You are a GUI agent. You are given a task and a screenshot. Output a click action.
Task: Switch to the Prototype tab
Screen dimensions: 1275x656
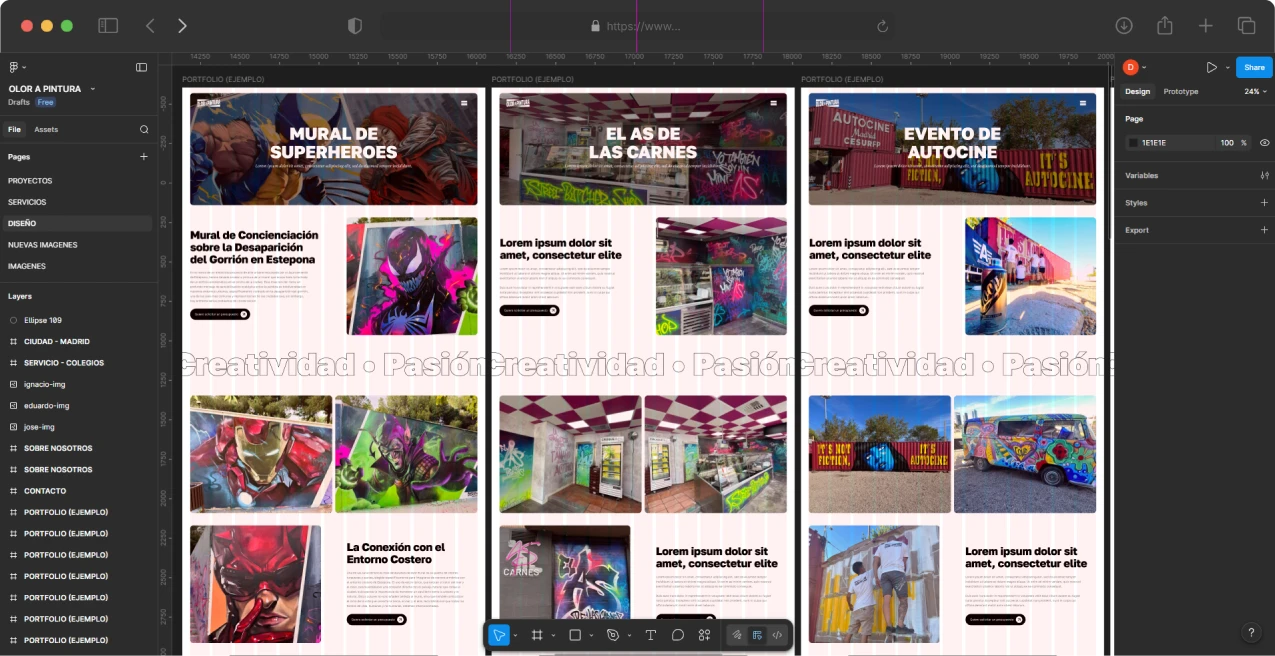tap(1180, 92)
